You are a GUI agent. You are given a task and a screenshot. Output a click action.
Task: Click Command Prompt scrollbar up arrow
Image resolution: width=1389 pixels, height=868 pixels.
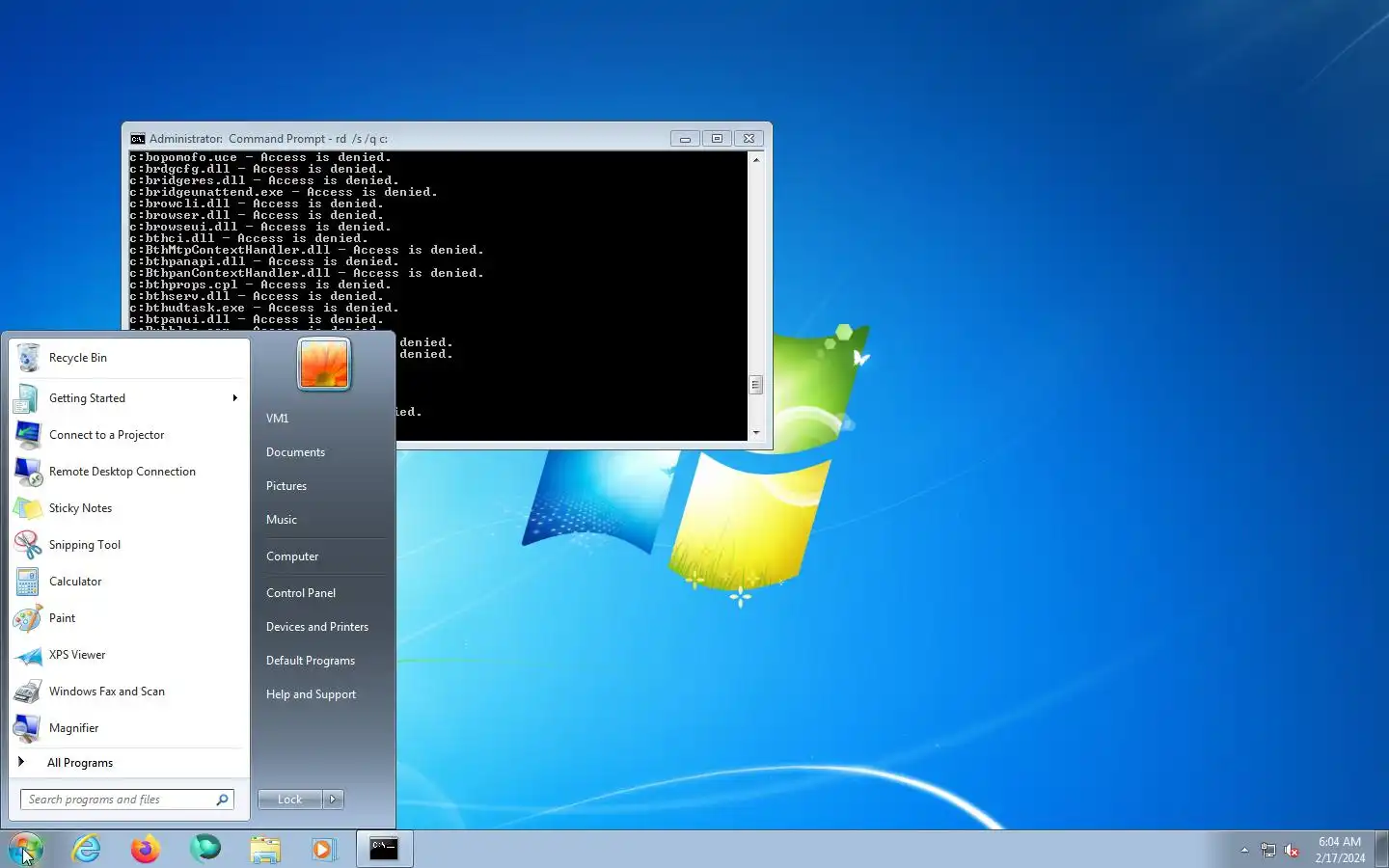click(x=756, y=159)
